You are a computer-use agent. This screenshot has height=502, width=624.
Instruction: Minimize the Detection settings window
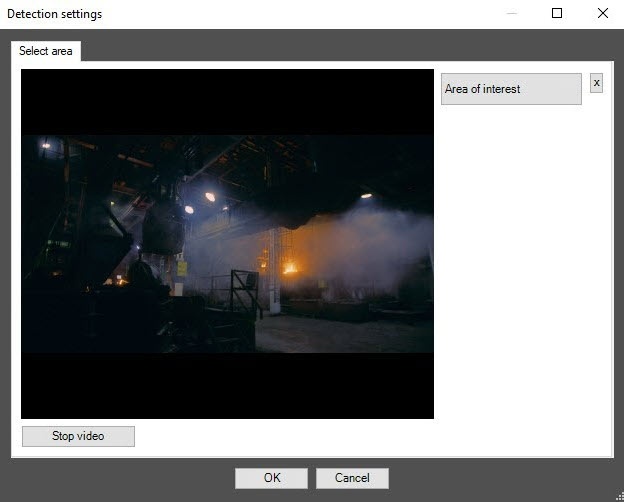click(512, 14)
